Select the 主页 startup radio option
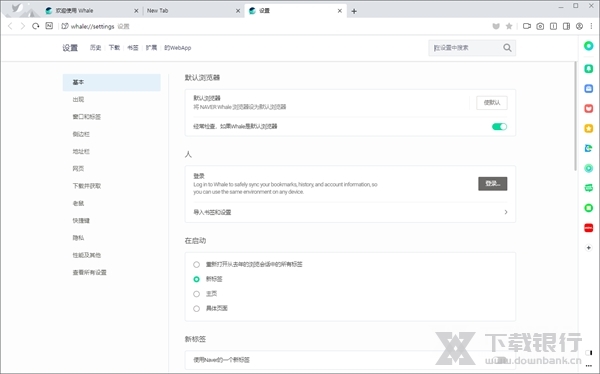Image resolution: width=600 pixels, height=374 pixels. [196, 294]
